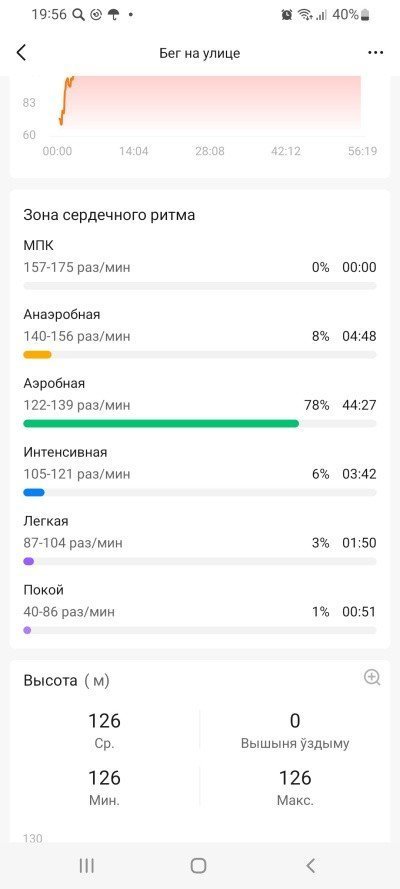
Task: Tap the Зона сердечного ритма heading
Action: point(109,215)
